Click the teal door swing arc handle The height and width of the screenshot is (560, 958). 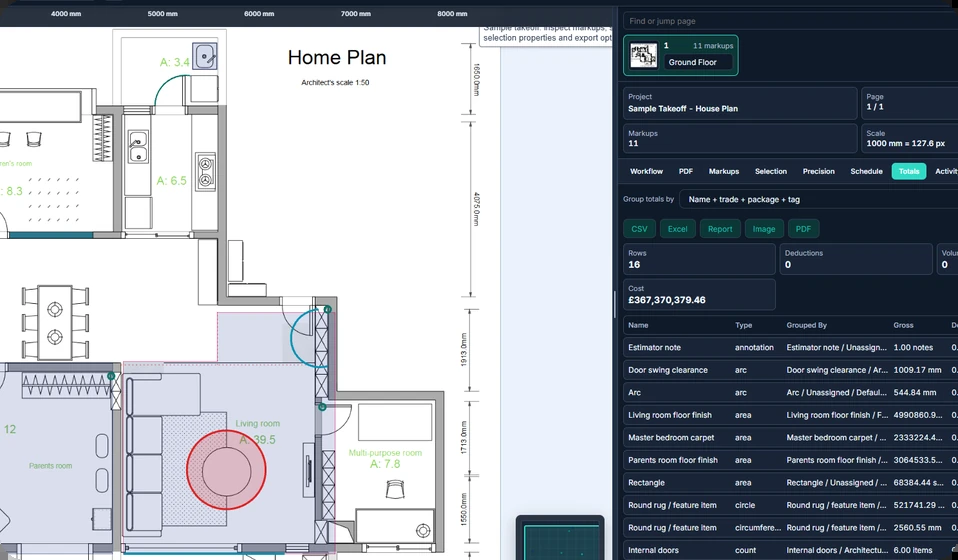pos(327,310)
